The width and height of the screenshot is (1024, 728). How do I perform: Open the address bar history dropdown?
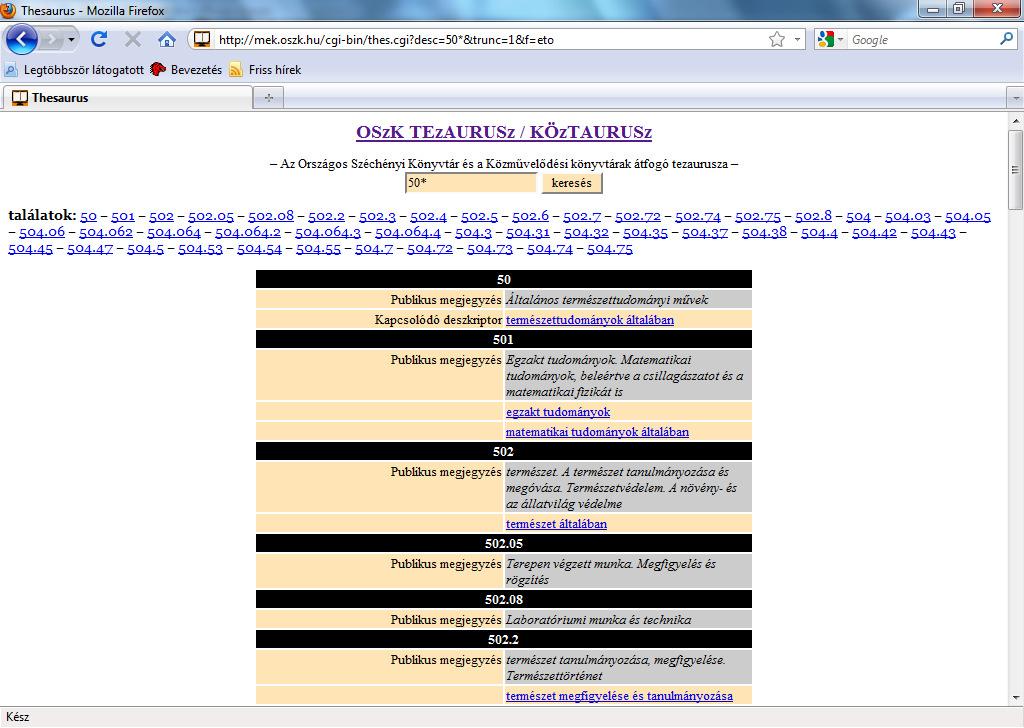tap(797, 40)
